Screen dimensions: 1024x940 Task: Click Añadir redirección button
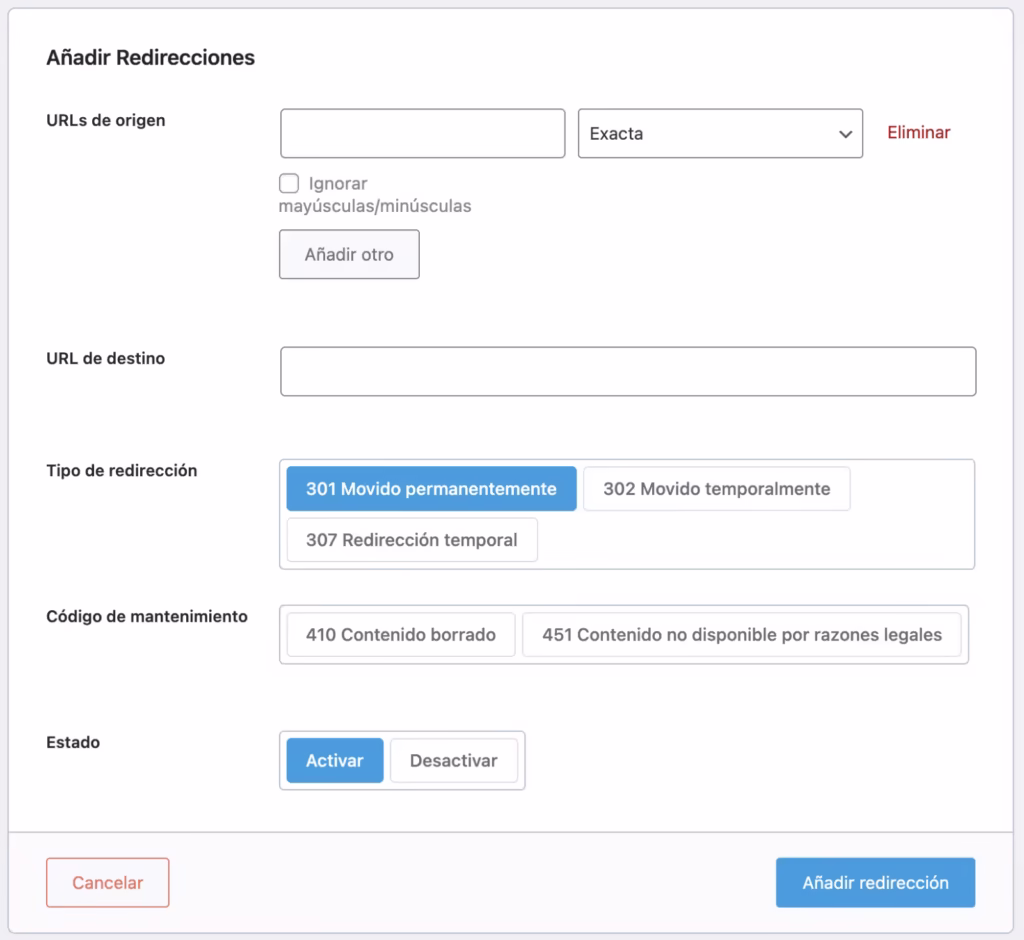[876, 883]
